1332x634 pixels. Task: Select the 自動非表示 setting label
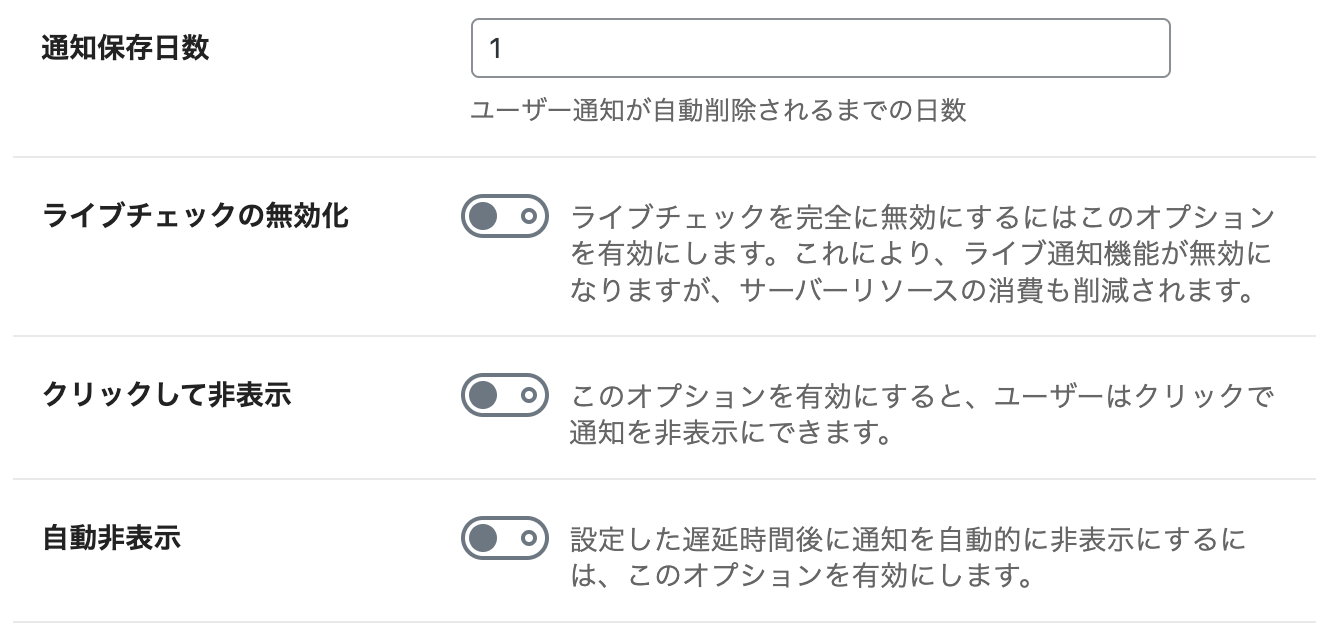[x=112, y=537]
